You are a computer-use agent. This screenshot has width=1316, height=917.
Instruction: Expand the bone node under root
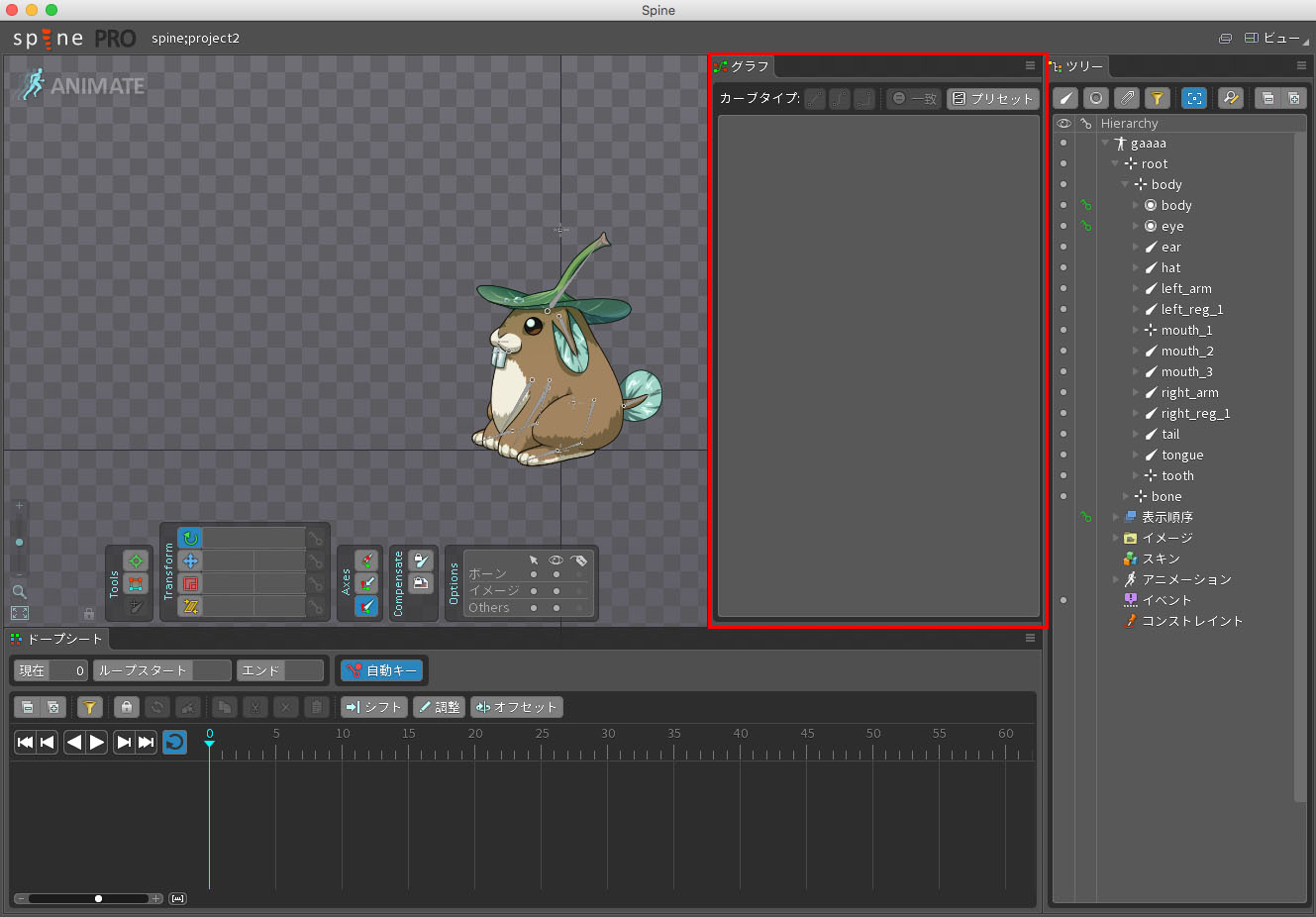pos(1126,496)
